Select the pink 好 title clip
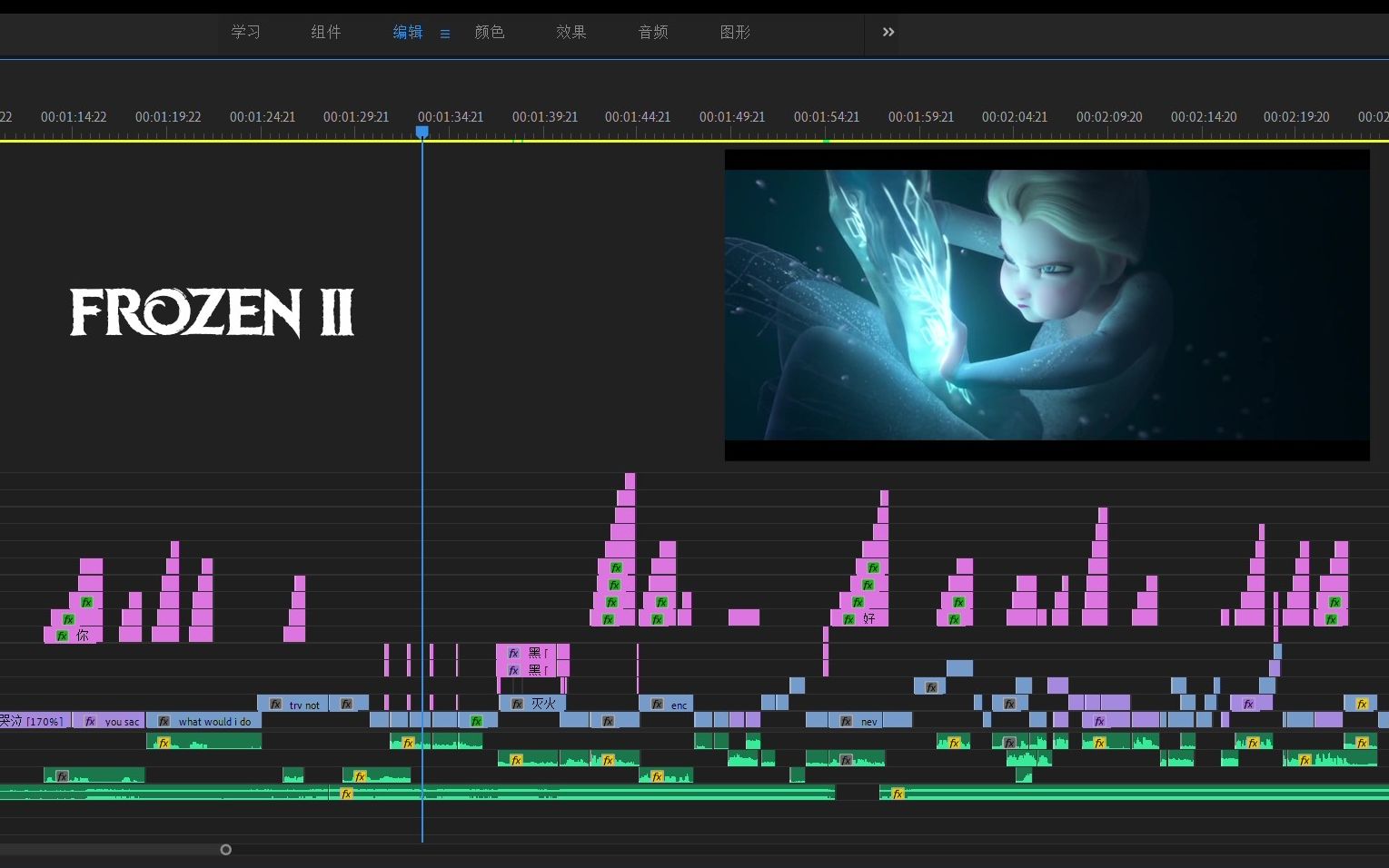The width and height of the screenshot is (1389, 868). pyautogui.click(x=859, y=618)
